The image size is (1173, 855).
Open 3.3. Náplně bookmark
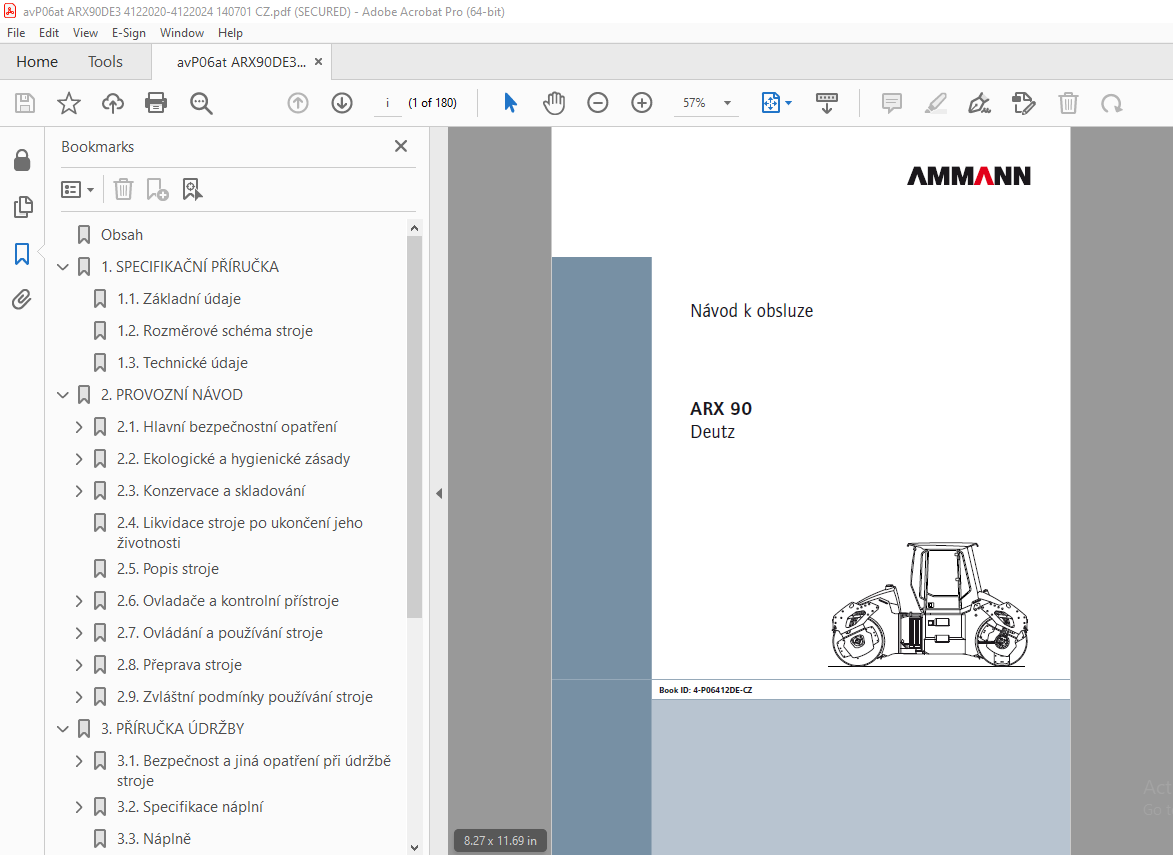click(153, 839)
